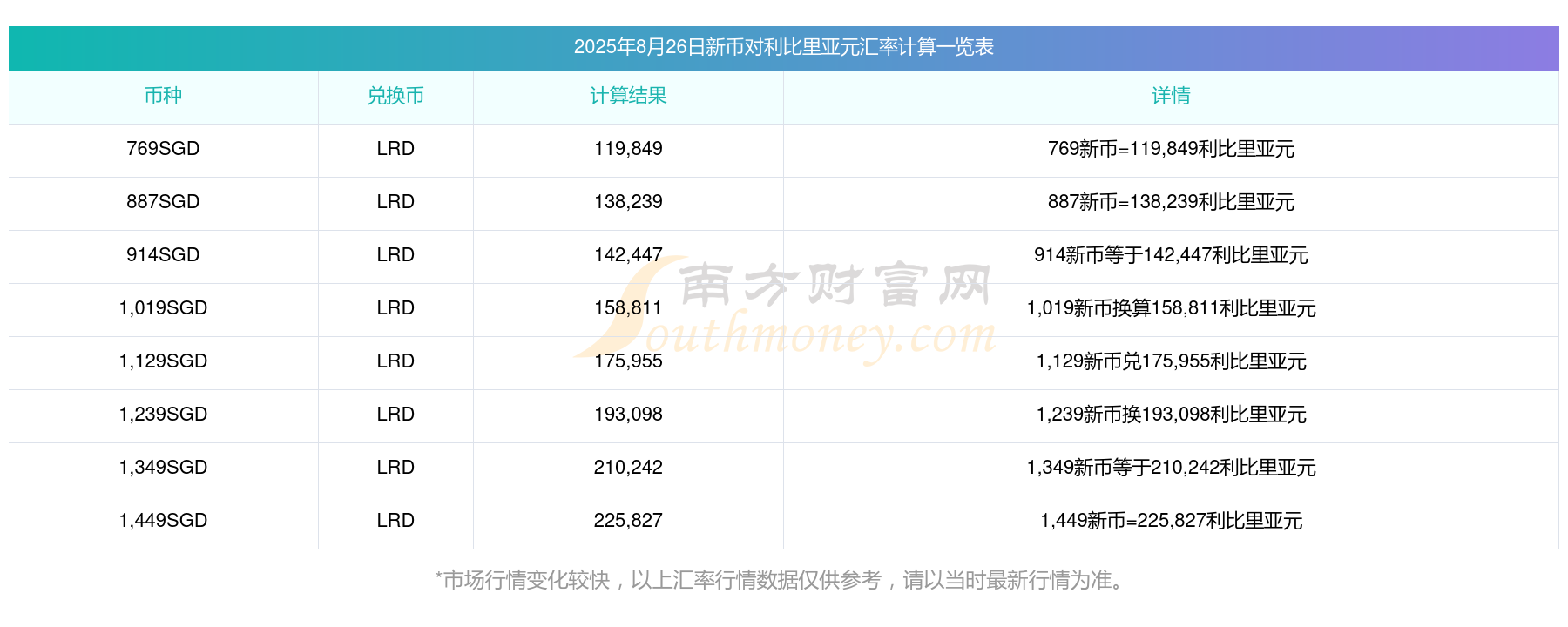1568x627 pixels.
Task: Click LRD in the 1,239SGD row
Action: click(395, 415)
